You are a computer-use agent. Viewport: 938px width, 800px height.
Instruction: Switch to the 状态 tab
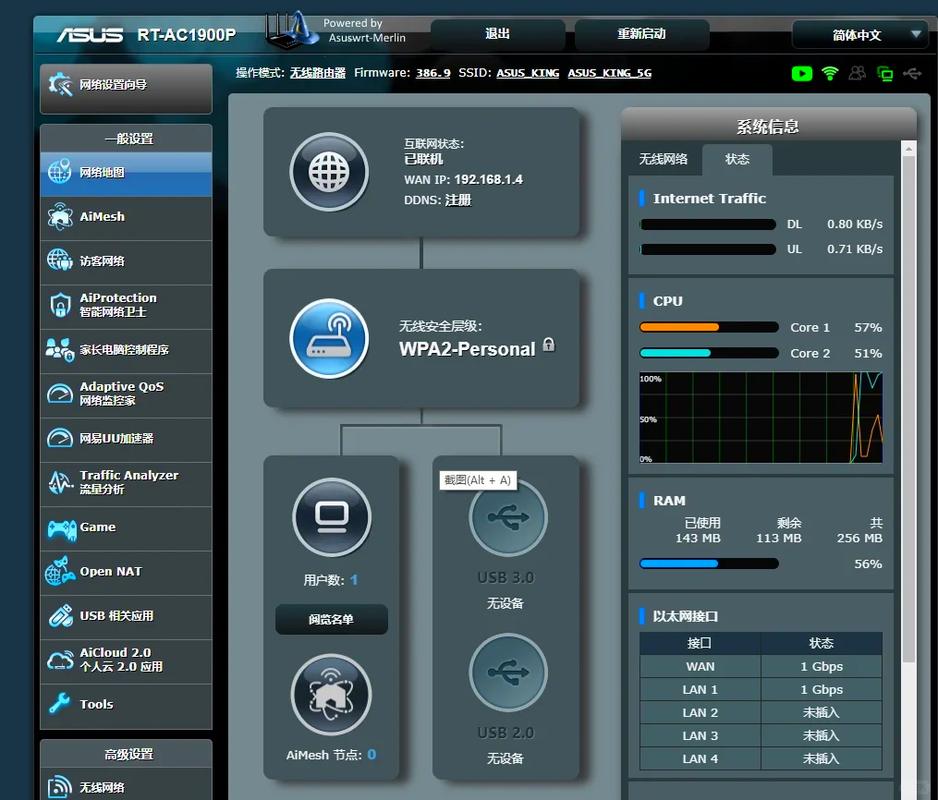(x=737, y=159)
